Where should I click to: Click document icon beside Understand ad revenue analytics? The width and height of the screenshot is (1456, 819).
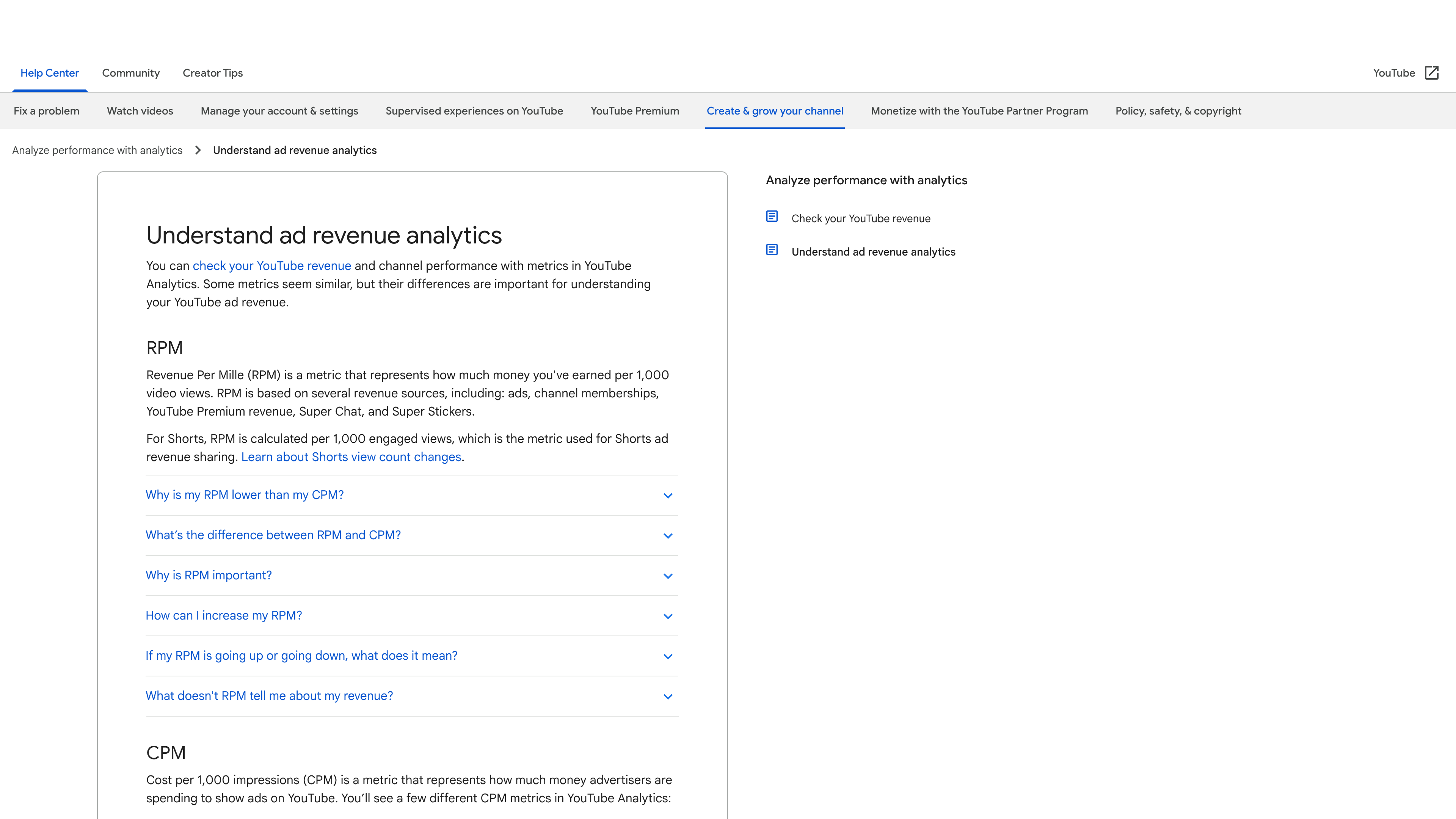point(772,250)
